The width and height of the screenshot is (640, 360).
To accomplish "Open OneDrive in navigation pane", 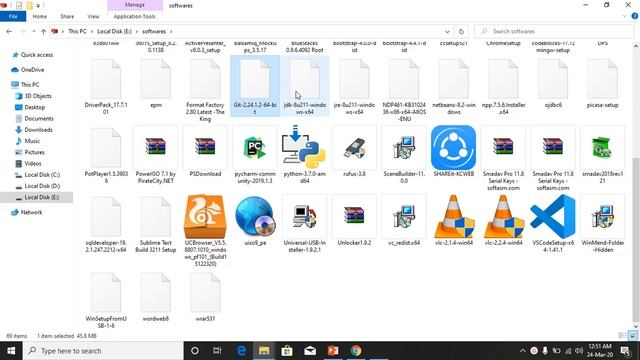I will tap(32, 70).
